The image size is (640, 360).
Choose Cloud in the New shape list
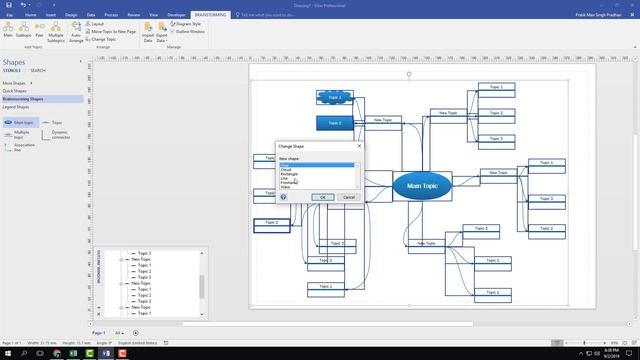[286, 170]
